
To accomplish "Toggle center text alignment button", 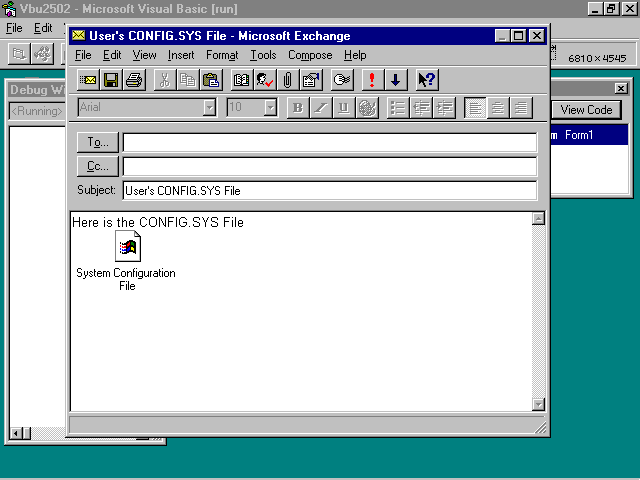I will pyautogui.click(x=497, y=108).
